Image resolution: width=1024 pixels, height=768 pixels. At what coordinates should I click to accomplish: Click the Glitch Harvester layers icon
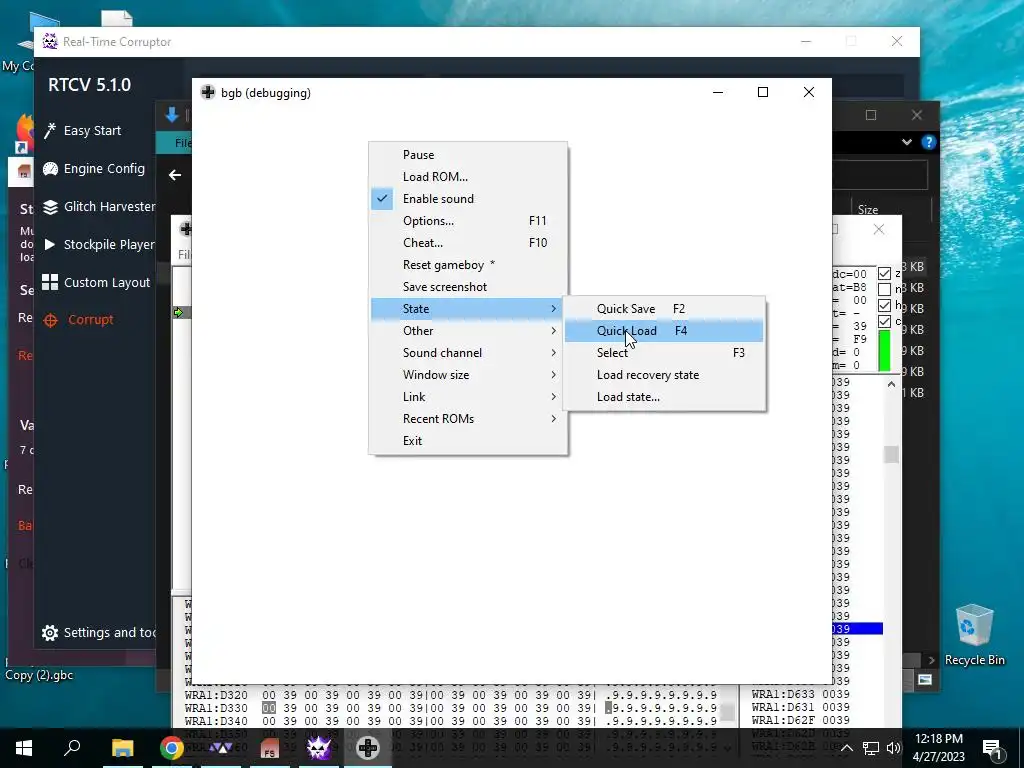pyautogui.click(x=50, y=207)
